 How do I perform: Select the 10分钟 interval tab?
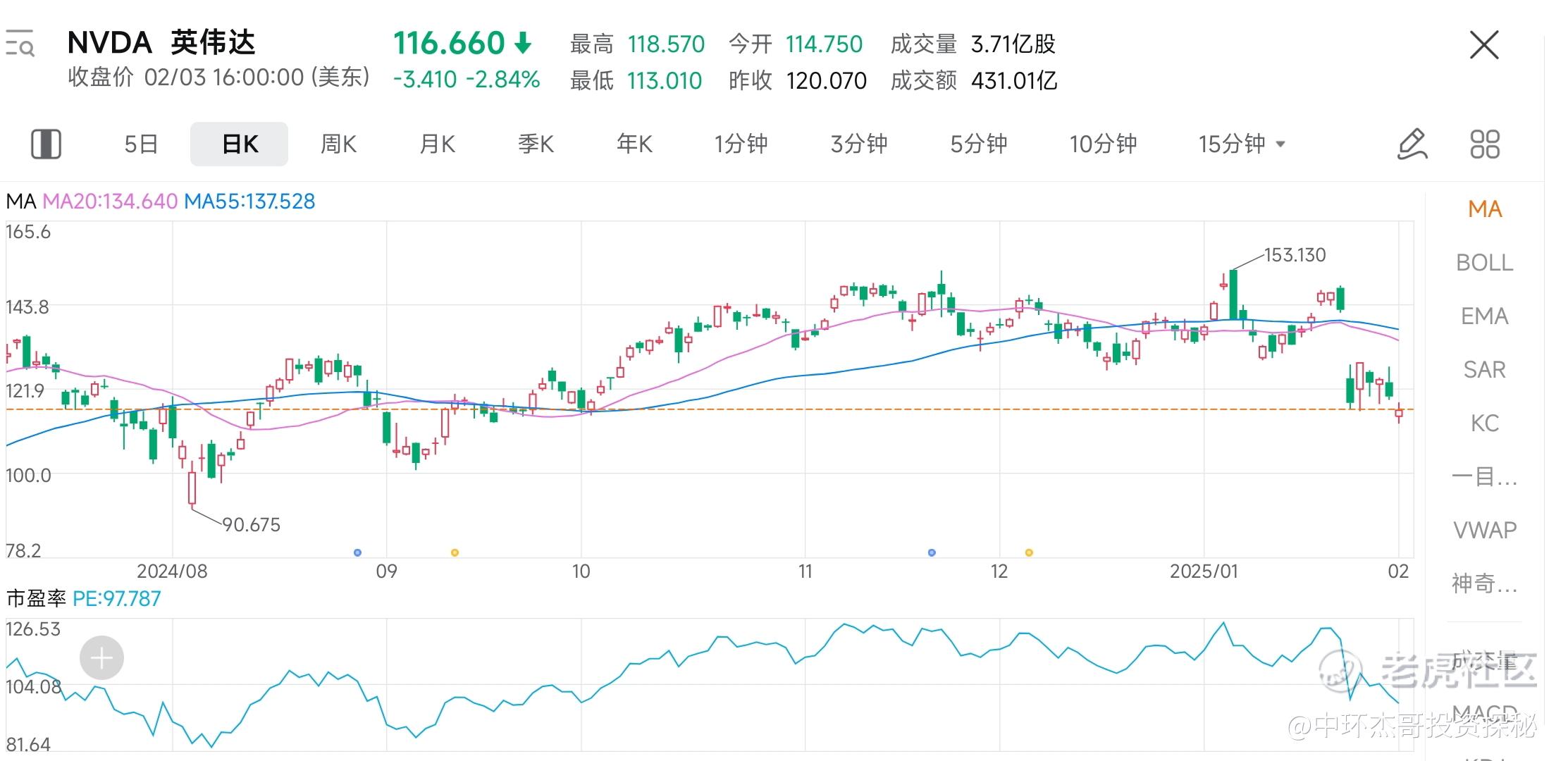point(1103,144)
